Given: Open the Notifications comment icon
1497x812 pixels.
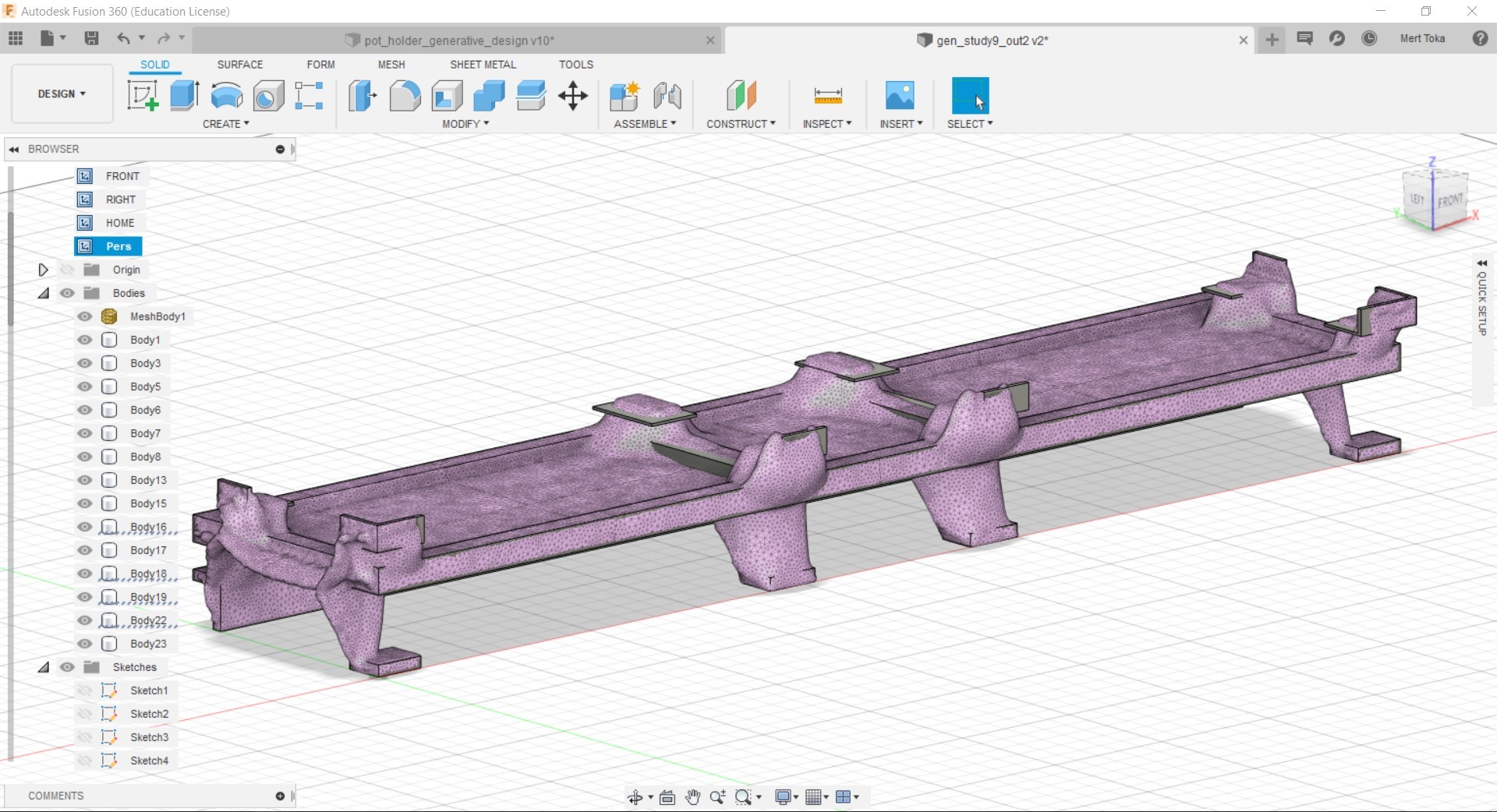Looking at the screenshot, I should point(1304,38).
